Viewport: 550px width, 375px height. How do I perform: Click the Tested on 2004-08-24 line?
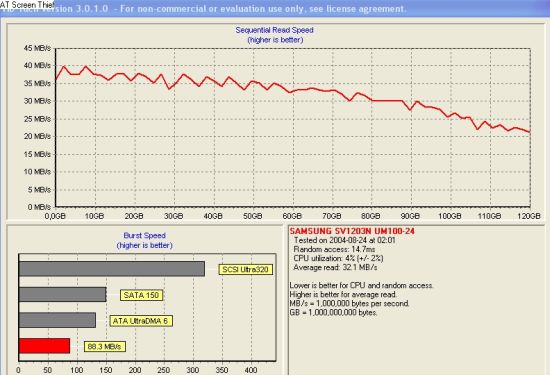[344, 240]
